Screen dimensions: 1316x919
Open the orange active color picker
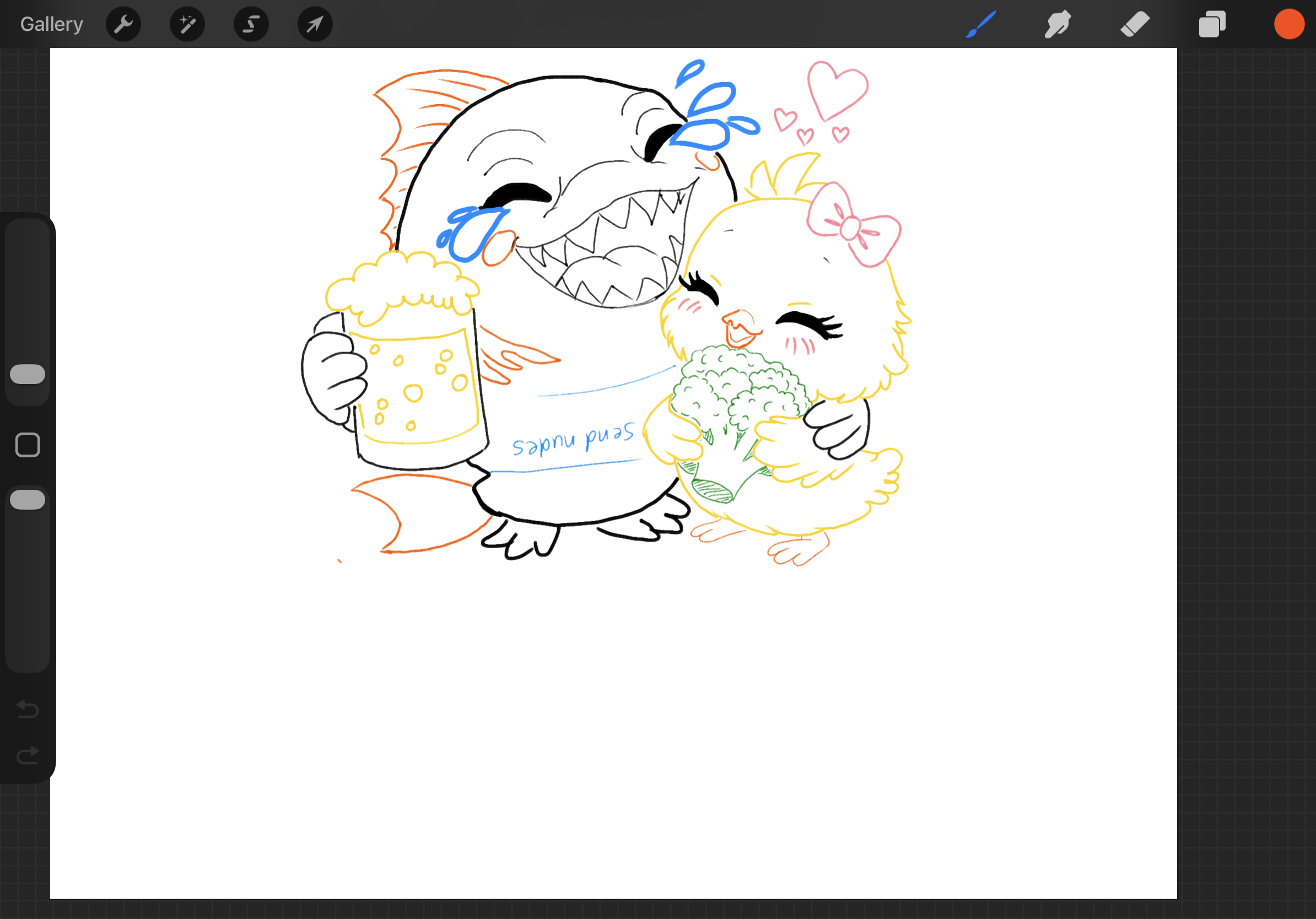1289,24
